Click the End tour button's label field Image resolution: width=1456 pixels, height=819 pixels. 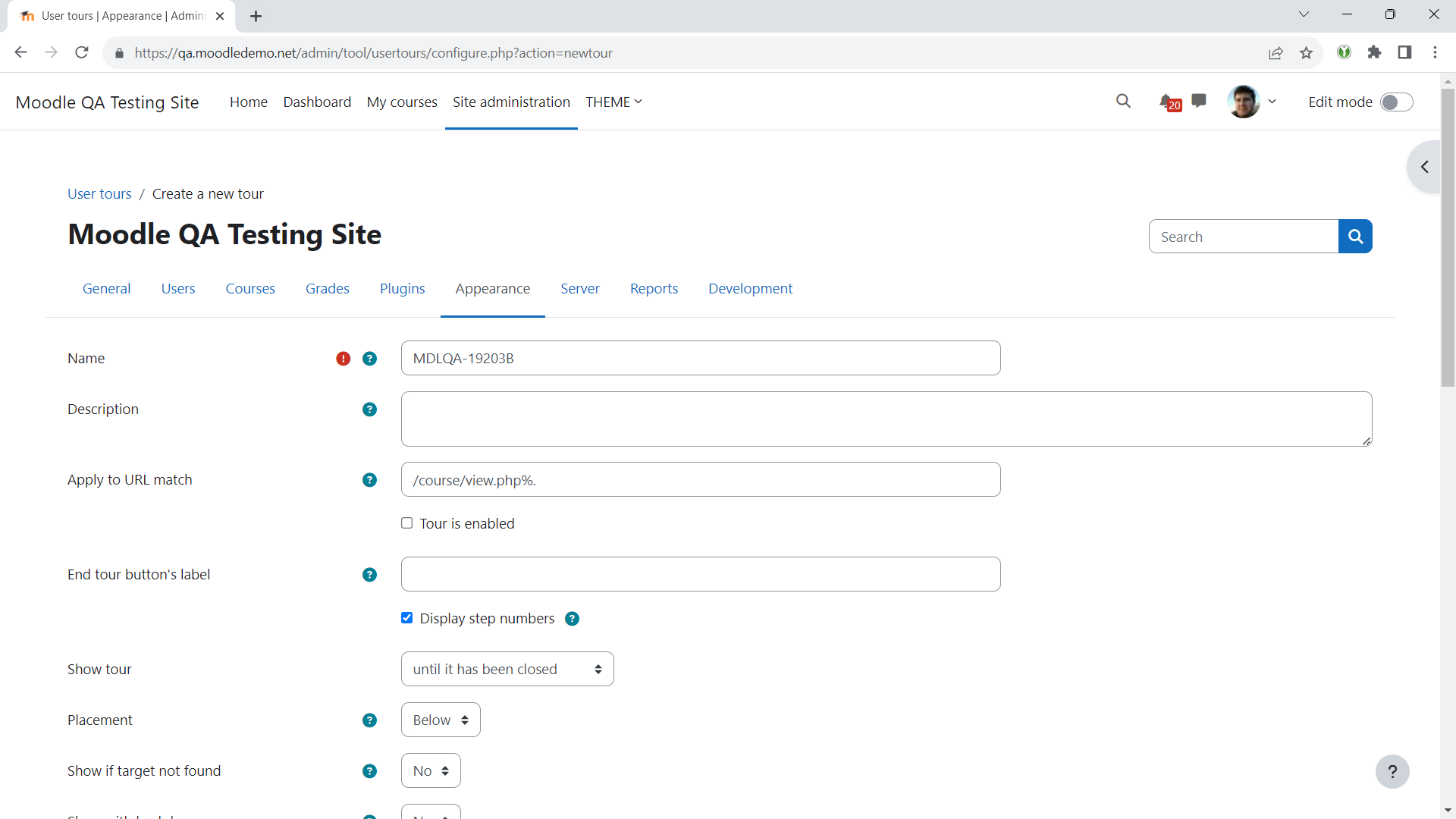(701, 575)
